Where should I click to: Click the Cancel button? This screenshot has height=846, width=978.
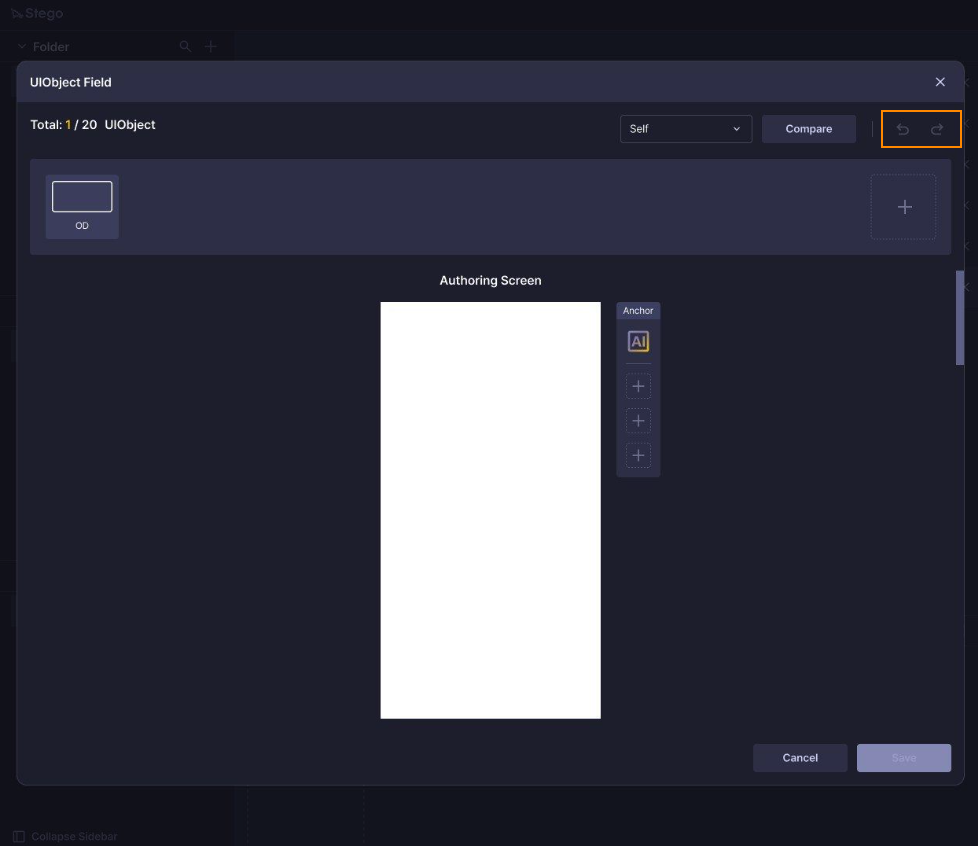click(799, 758)
